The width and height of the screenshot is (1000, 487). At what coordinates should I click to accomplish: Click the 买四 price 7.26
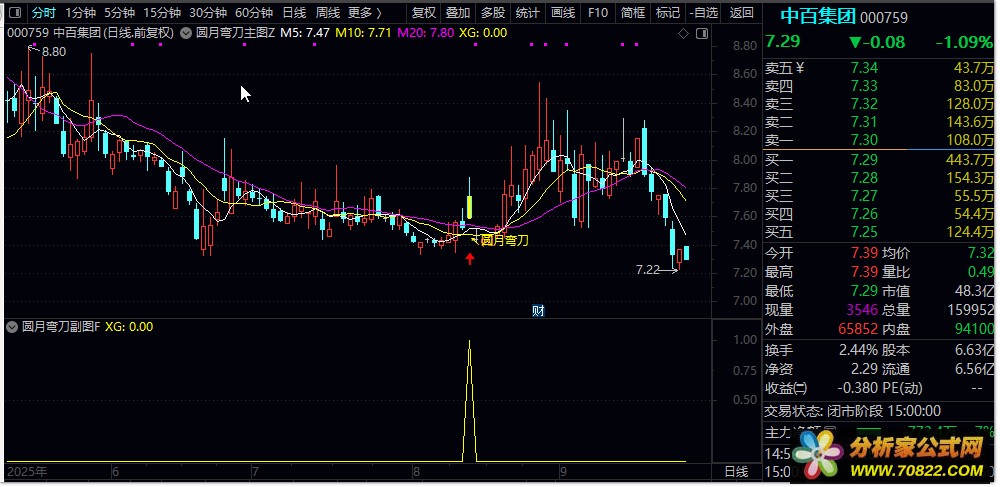(864, 214)
